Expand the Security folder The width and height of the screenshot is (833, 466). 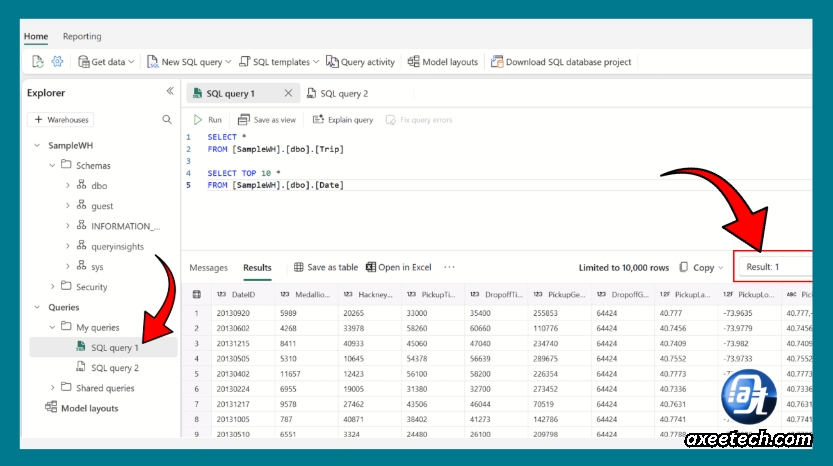[52, 286]
